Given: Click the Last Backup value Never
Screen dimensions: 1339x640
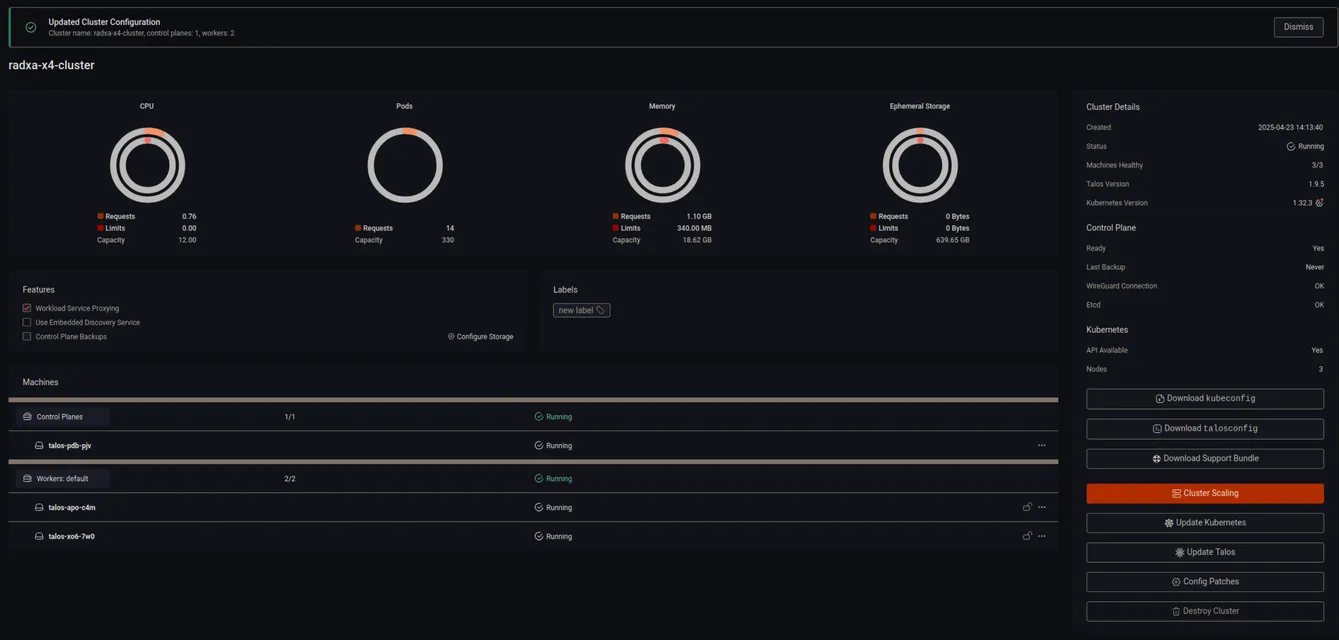Looking at the screenshot, I should tap(1315, 267).
